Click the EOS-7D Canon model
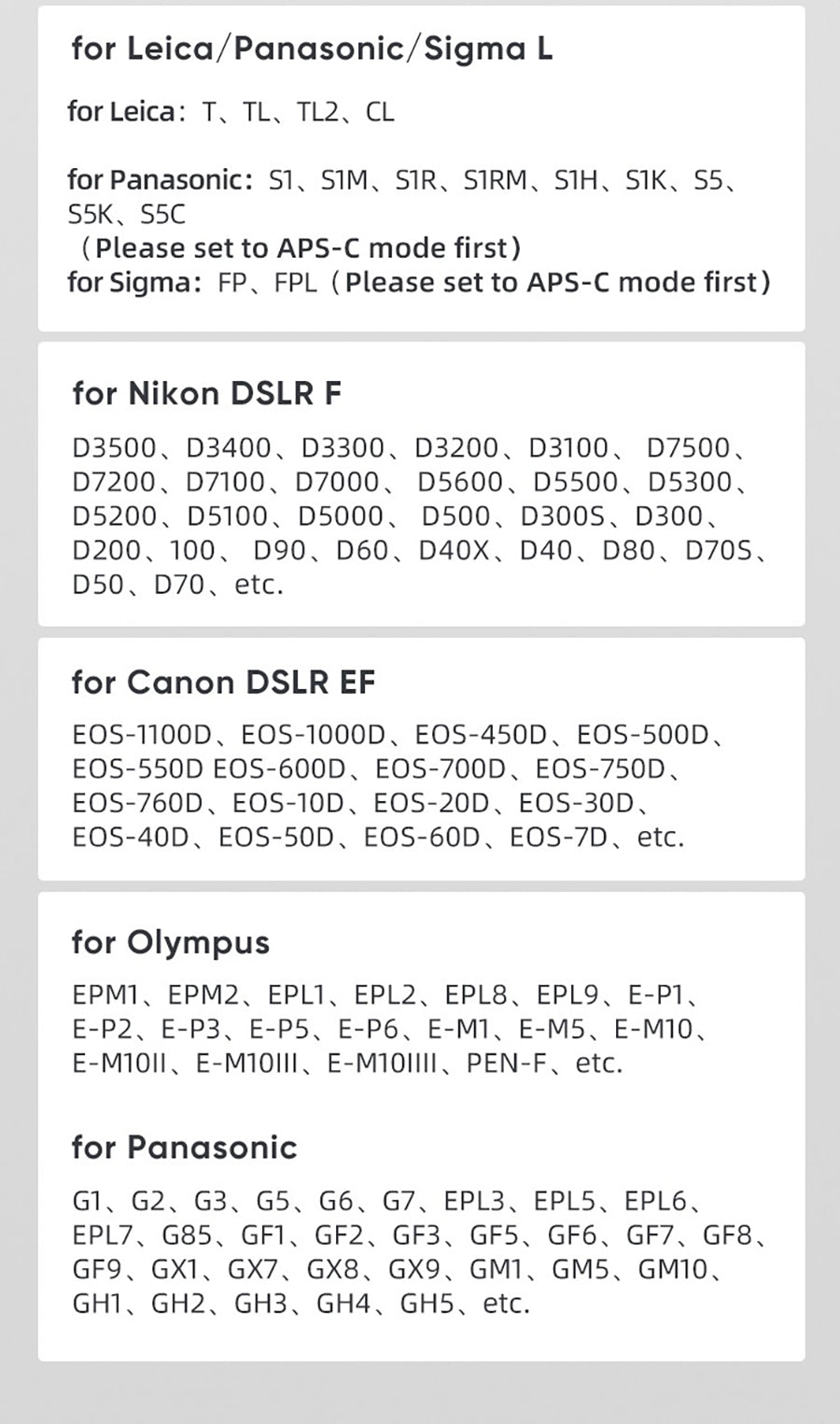 pos(558,837)
